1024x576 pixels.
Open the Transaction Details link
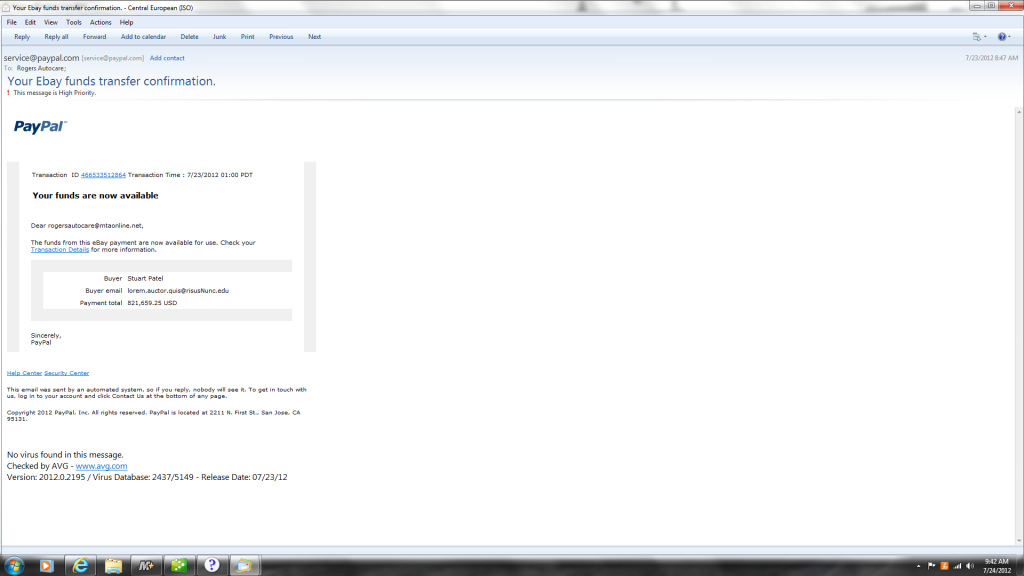pos(59,249)
